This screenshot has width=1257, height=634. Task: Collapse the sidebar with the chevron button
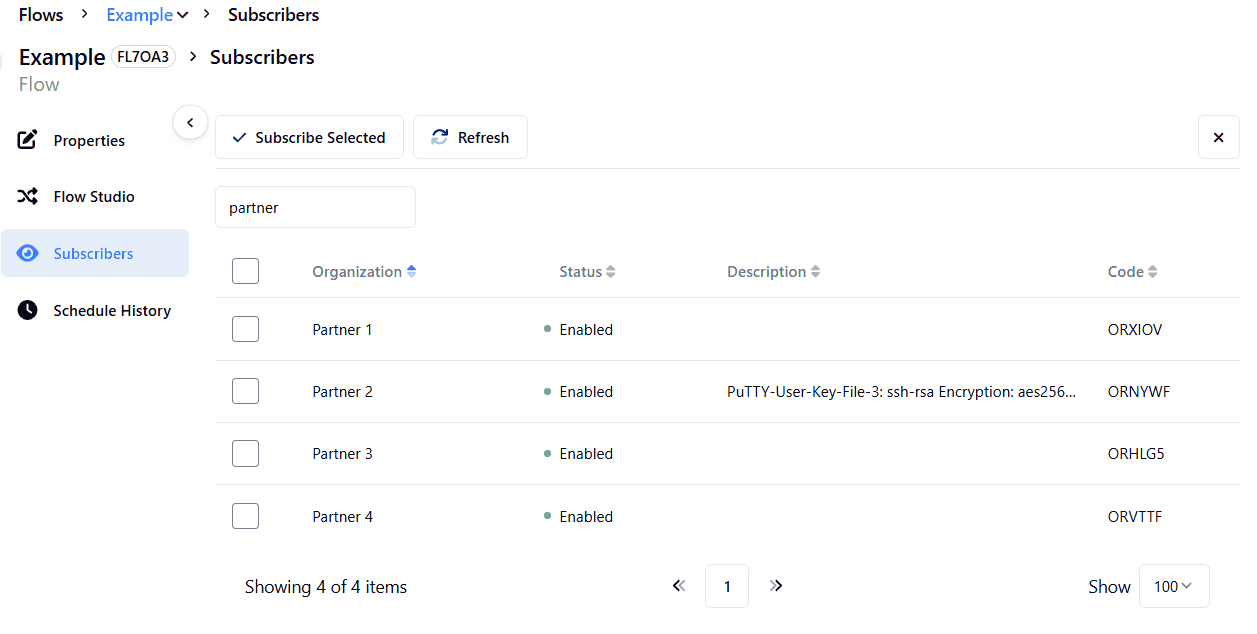click(190, 122)
